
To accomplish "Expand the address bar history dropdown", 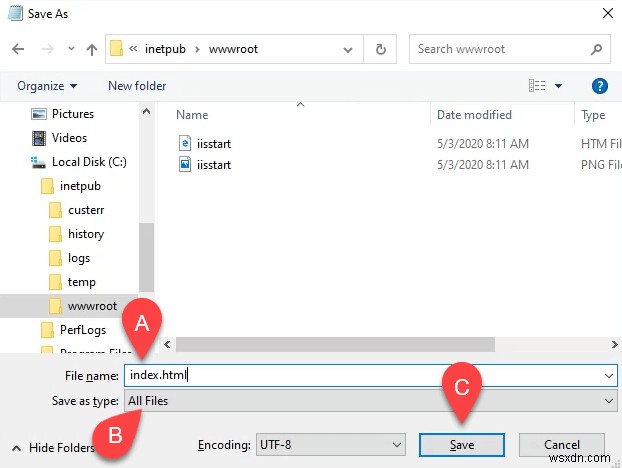I will pos(348,50).
